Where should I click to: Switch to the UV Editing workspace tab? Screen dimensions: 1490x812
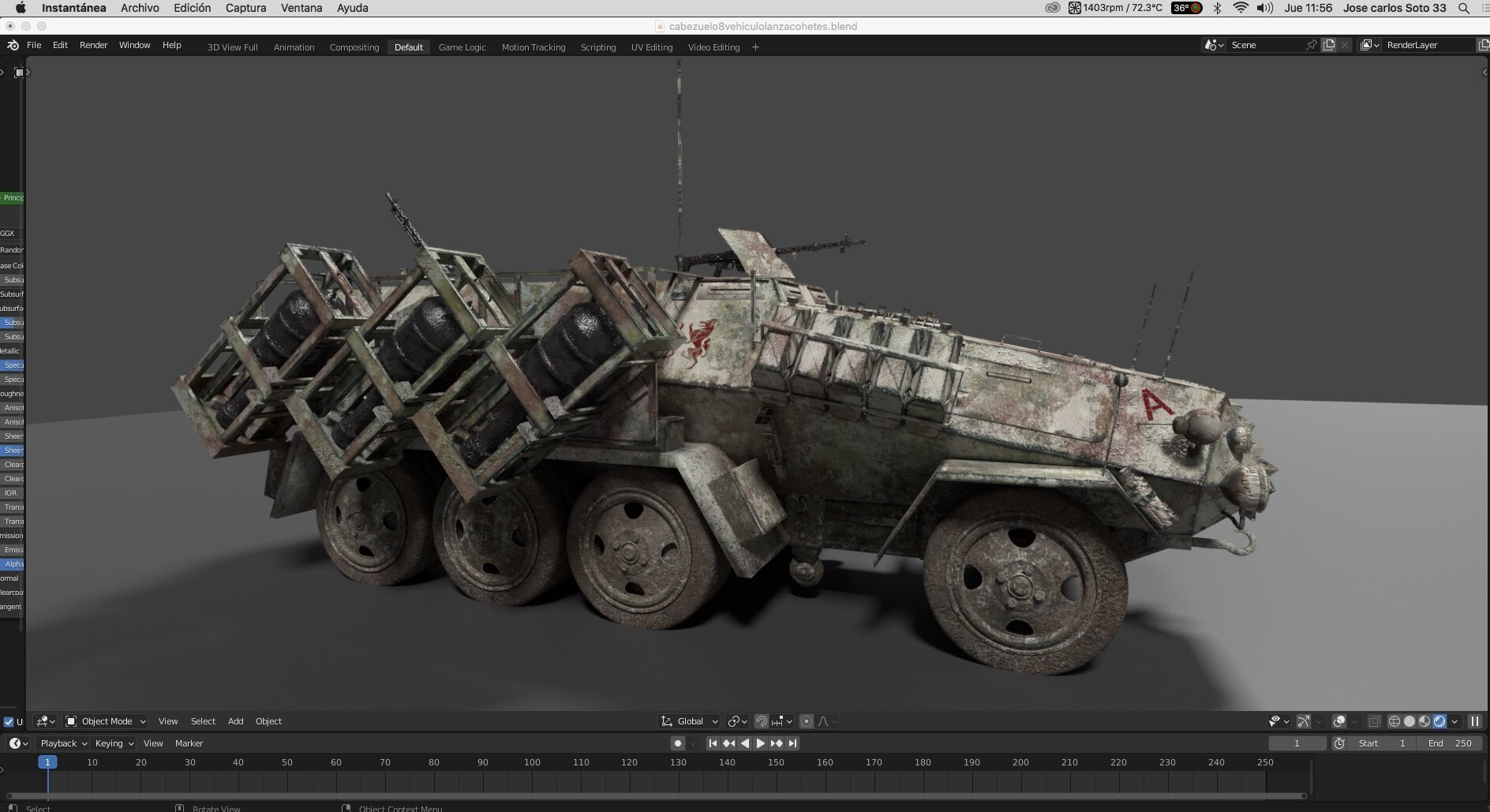tap(652, 47)
